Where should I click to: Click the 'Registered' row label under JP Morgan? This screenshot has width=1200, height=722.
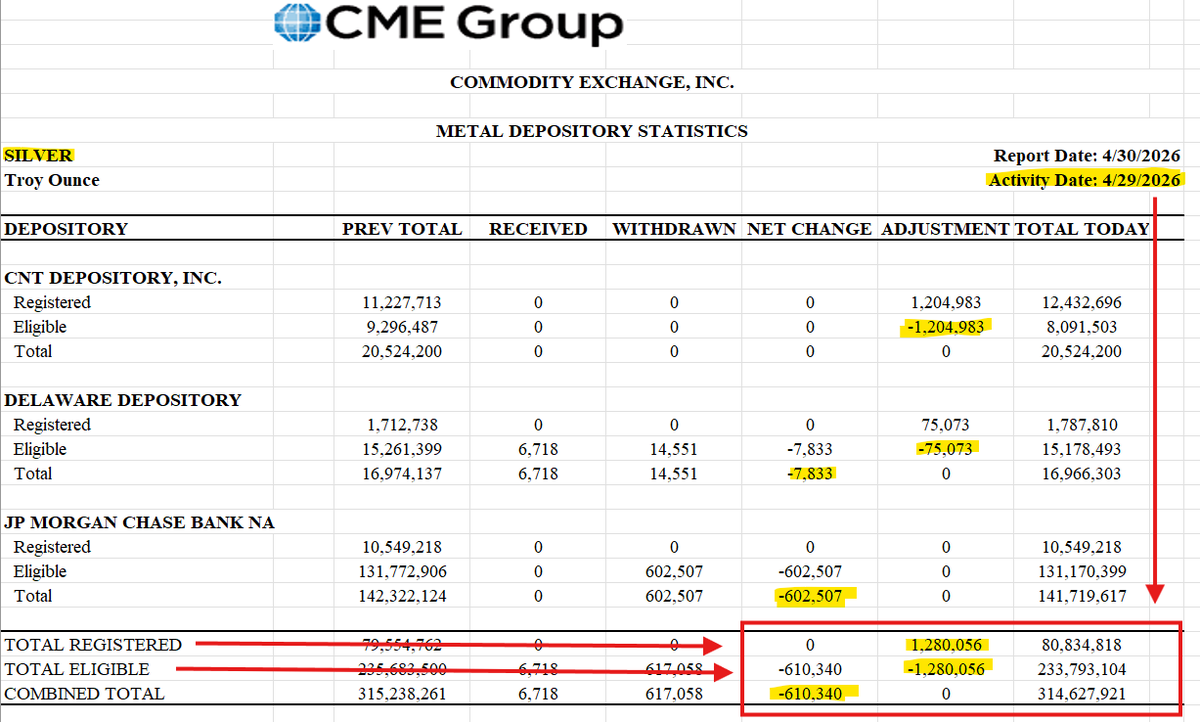click(52, 547)
